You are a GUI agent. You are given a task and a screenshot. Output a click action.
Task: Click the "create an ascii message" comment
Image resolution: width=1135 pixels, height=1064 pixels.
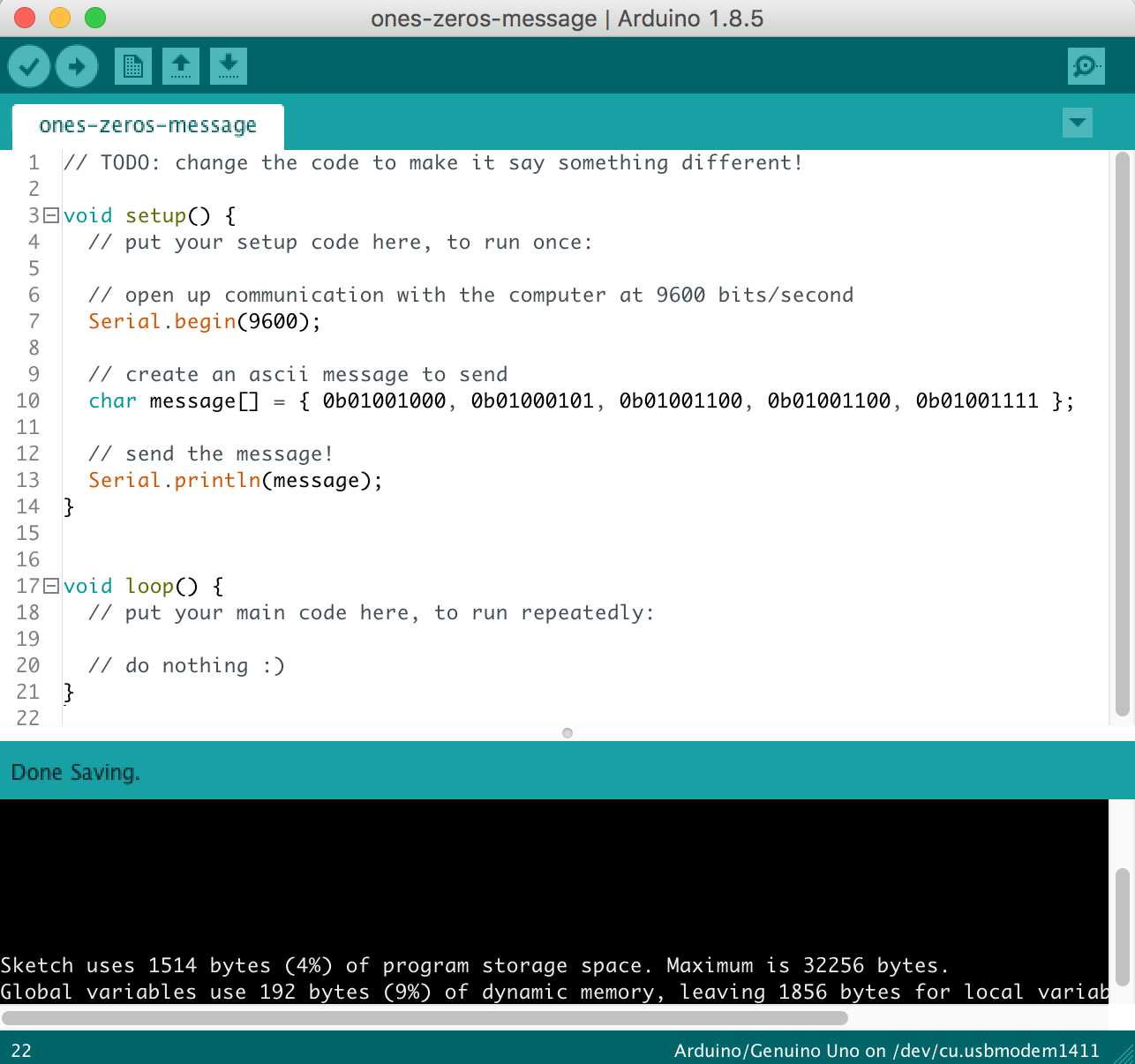click(x=297, y=375)
